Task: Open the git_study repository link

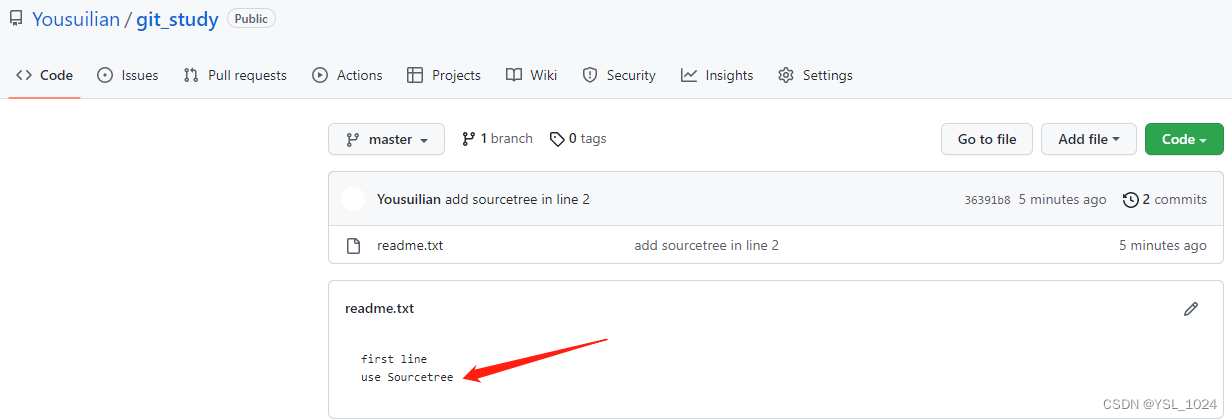Action: point(177,19)
